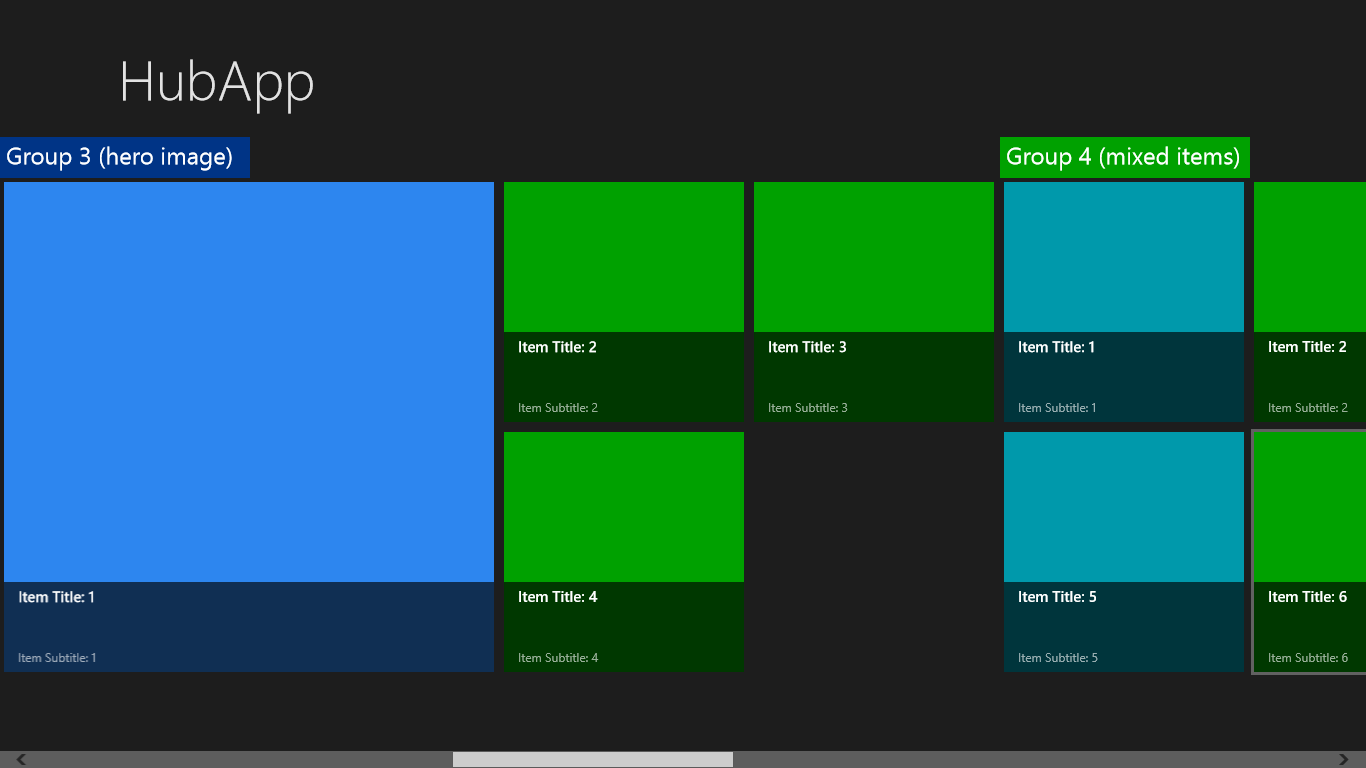Click the text Item Subtitle: 3
Image resolution: width=1366 pixels, height=768 pixels.
tap(808, 408)
